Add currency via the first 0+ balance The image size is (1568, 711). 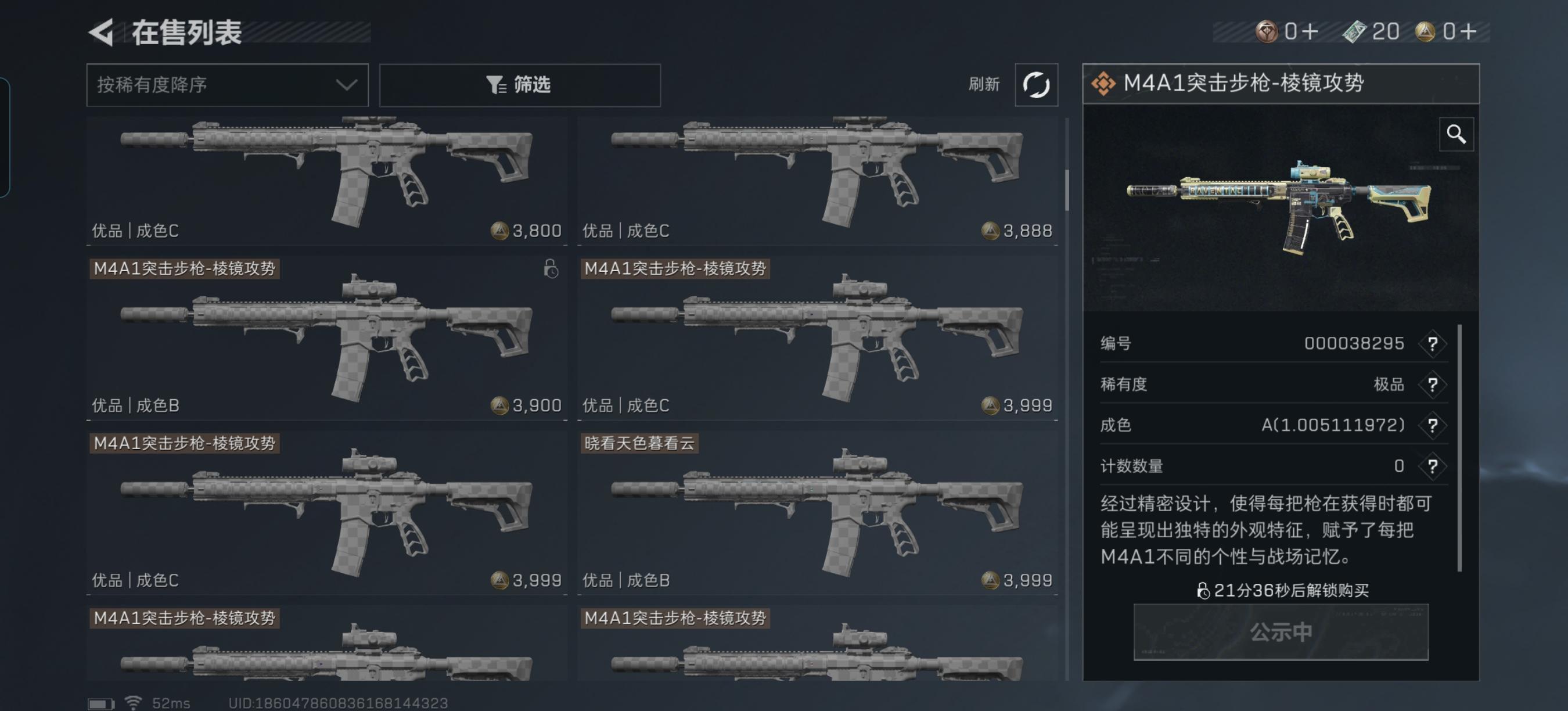[1288, 31]
